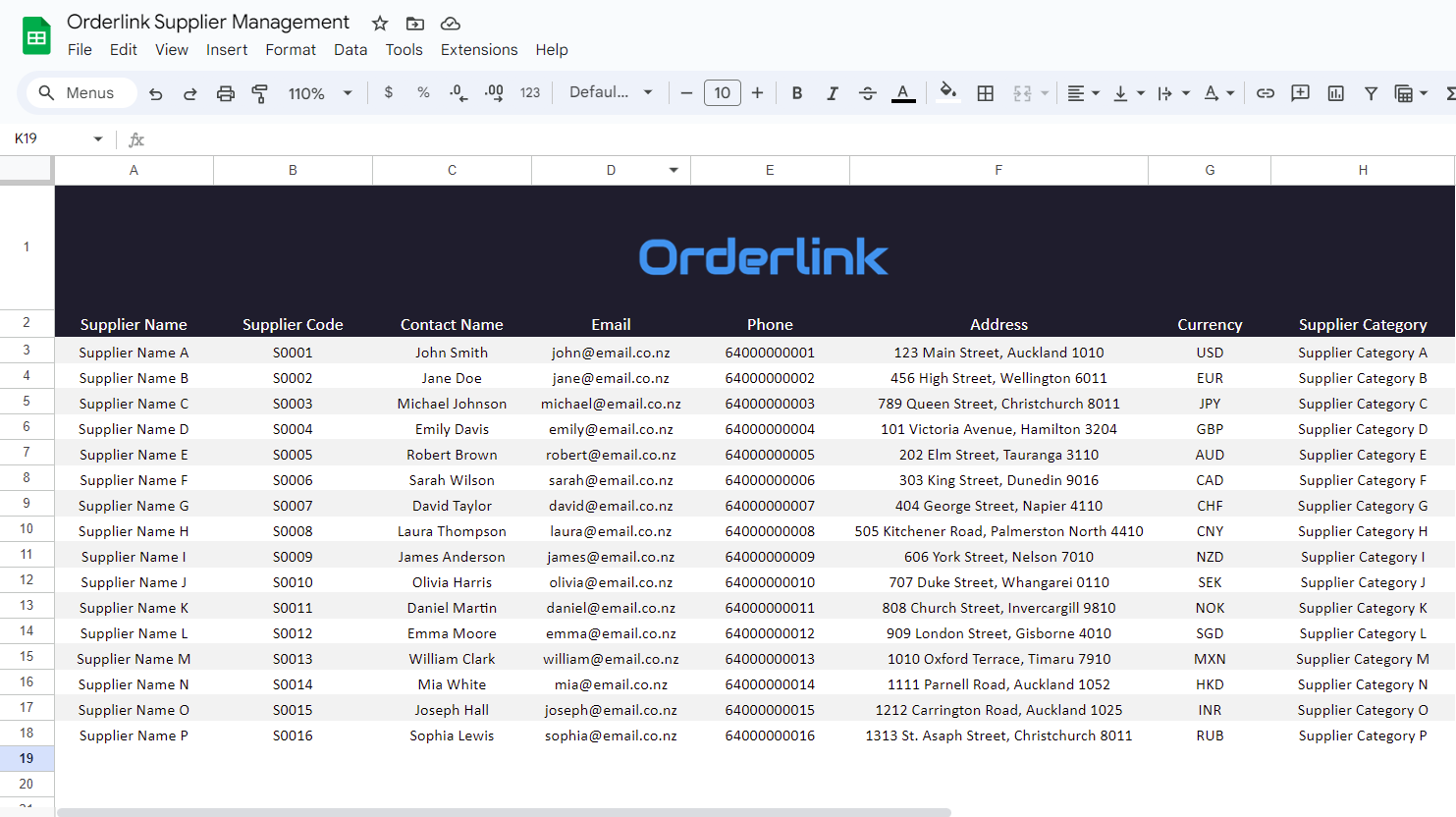
Task: Activate the paint format tool
Action: click(x=260, y=93)
